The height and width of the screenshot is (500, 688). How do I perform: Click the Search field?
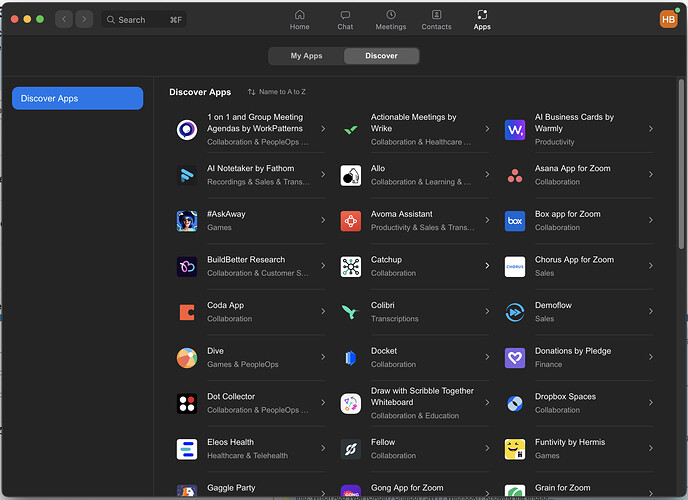click(x=144, y=20)
